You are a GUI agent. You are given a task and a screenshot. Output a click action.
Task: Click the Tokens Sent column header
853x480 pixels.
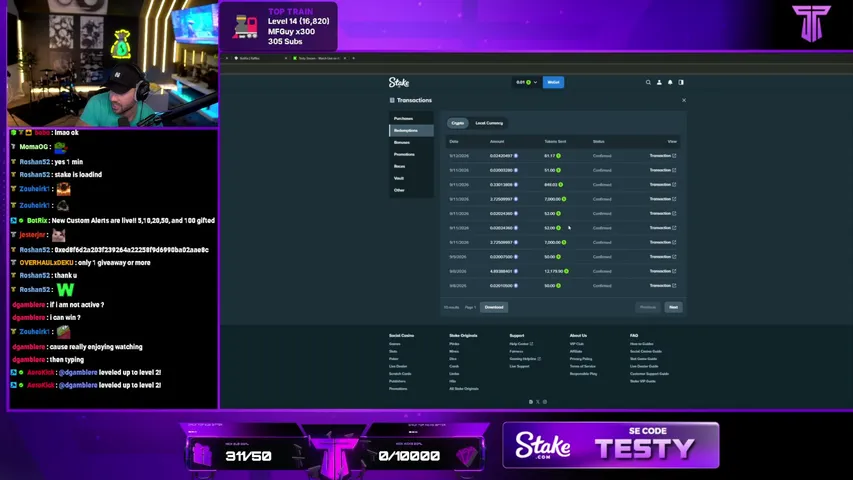(x=555, y=141)
